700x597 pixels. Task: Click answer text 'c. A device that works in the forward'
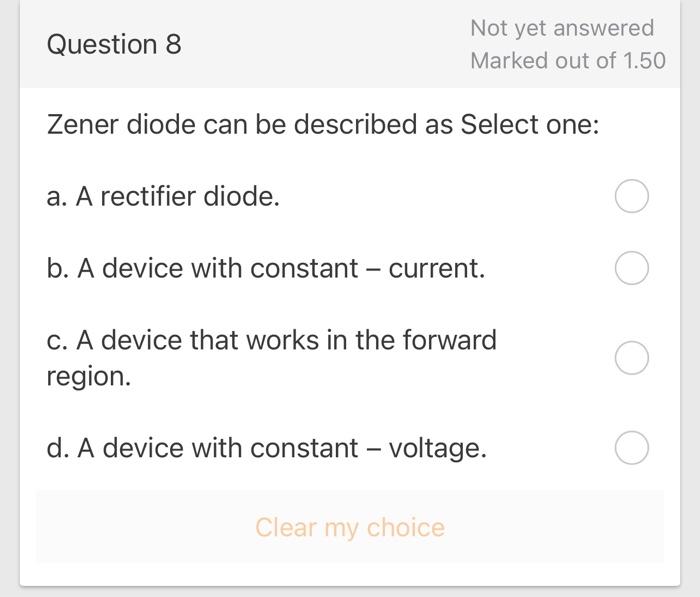[x=271, y=341]
